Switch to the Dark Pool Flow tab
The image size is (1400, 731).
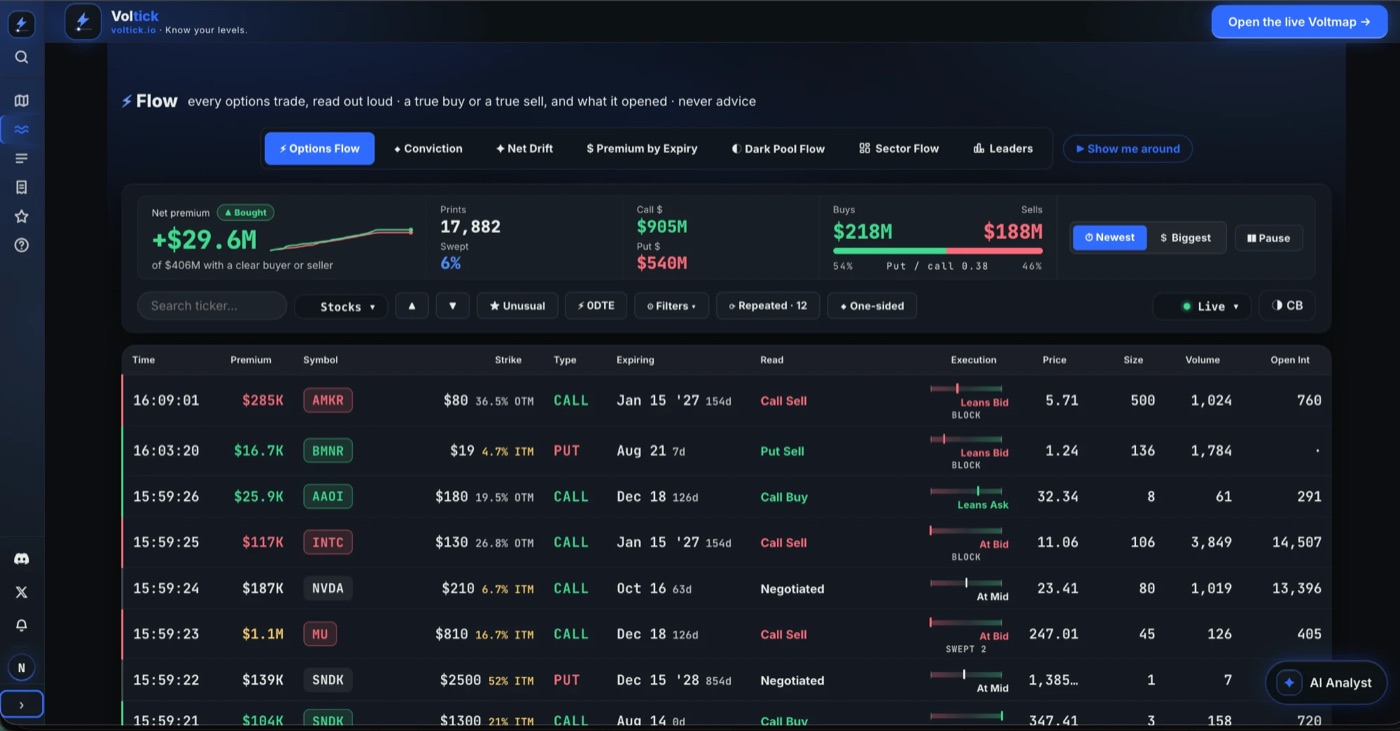778,149
